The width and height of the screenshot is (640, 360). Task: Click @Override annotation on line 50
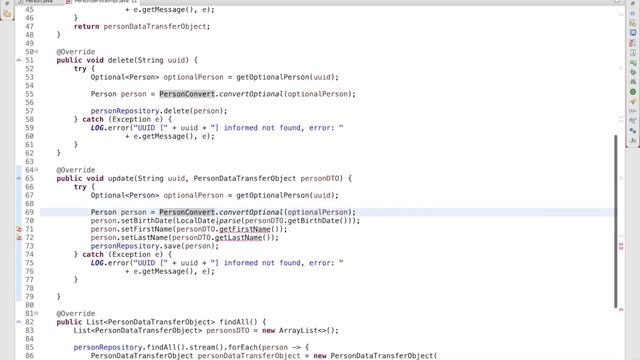[x=76, y=52]
